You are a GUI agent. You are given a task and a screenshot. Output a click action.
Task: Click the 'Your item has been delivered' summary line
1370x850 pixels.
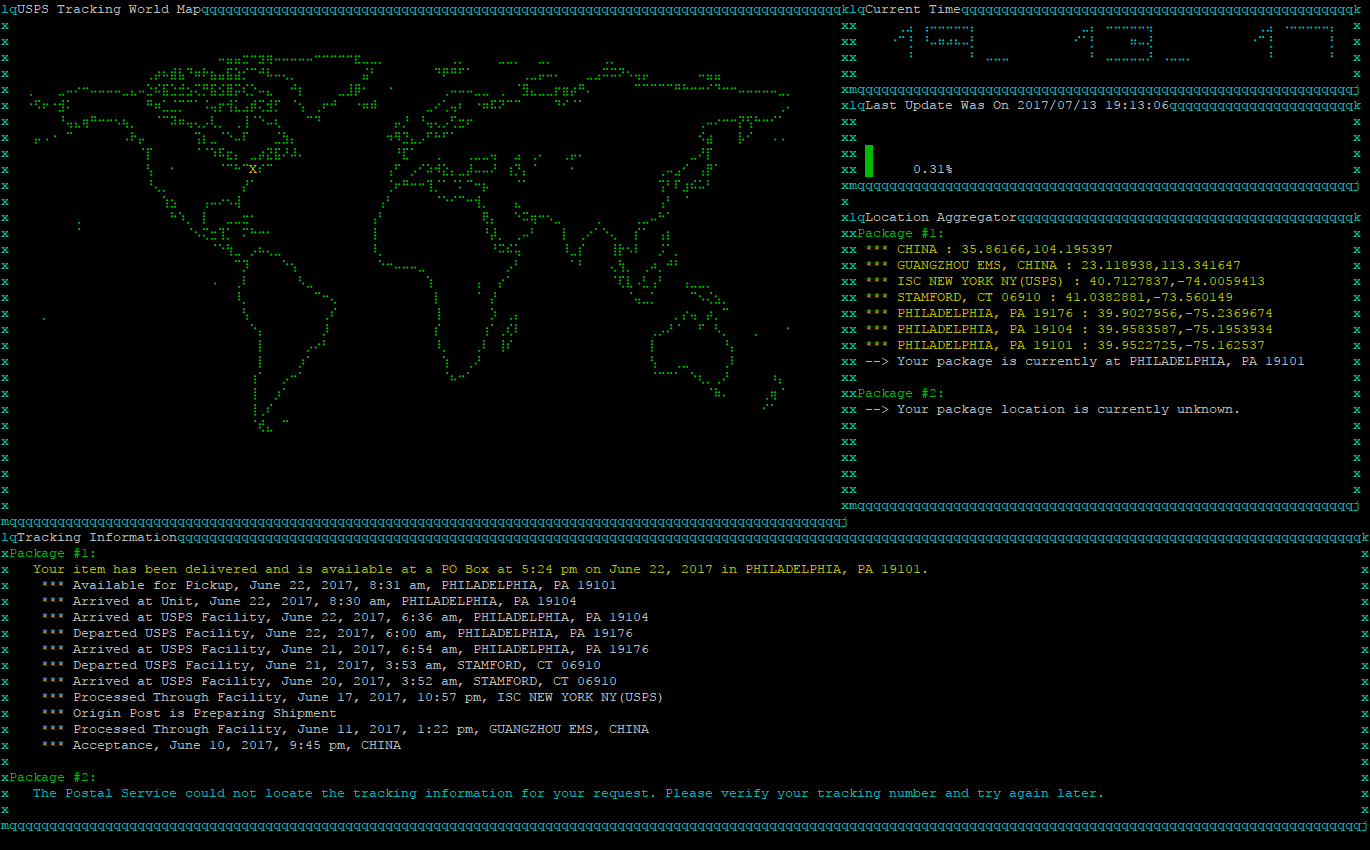pyautogui.click(x=481, y=569)
